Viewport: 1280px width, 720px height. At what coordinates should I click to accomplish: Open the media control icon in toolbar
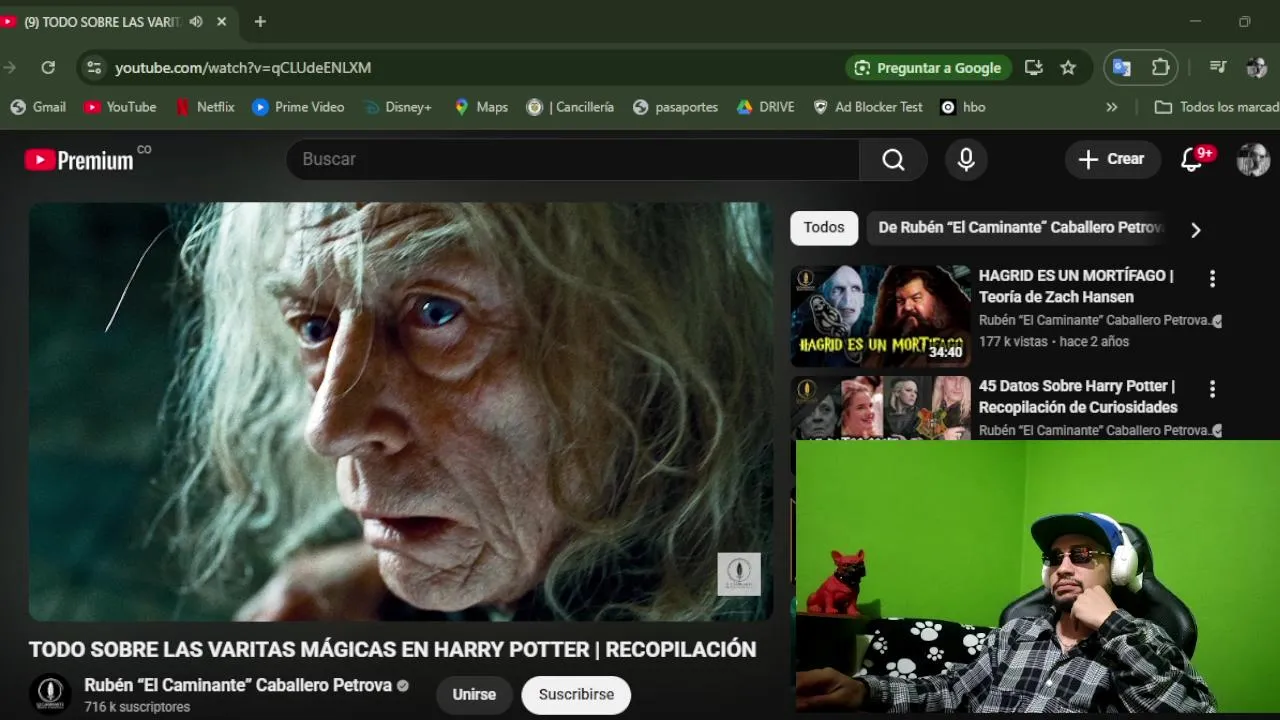(1218, 68)
